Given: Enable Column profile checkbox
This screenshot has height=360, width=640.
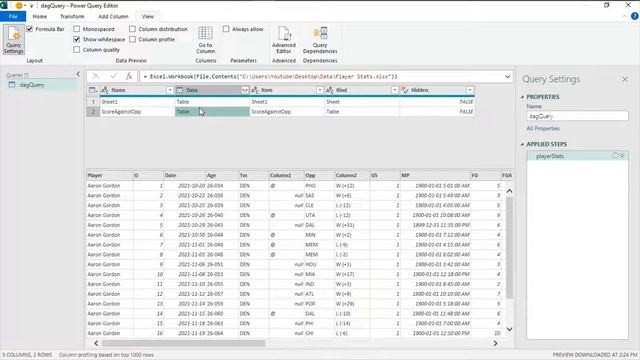Looking at the screenshot, I should pyautogui.click(x=132, y=39).
